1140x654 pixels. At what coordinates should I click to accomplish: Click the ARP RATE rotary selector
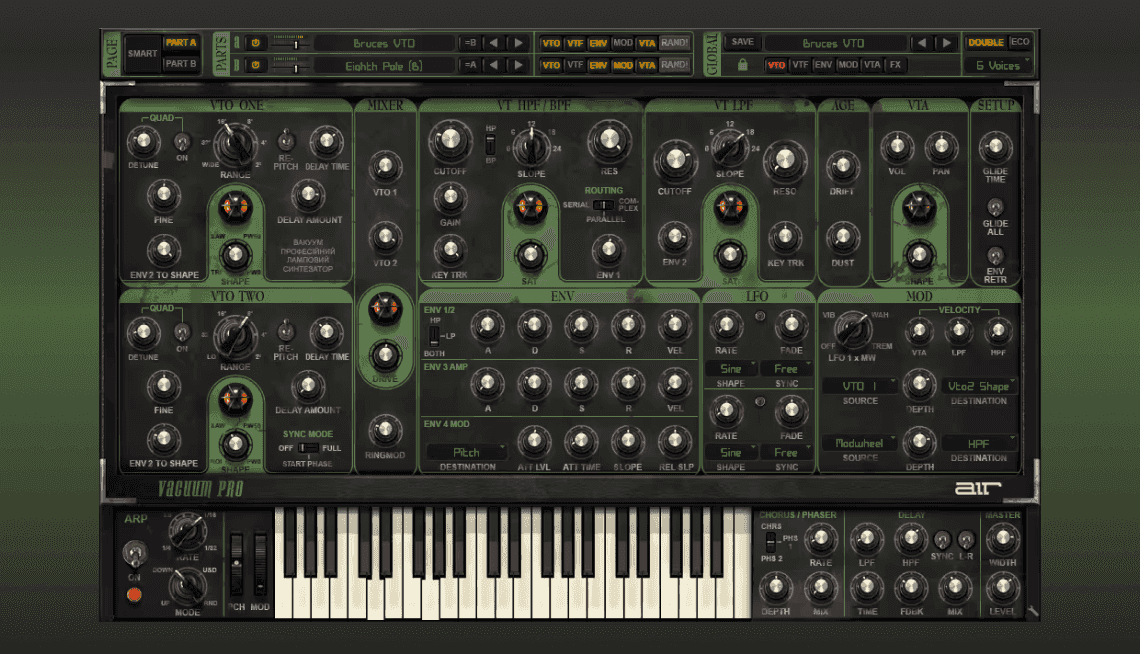[x=188, y=532]
